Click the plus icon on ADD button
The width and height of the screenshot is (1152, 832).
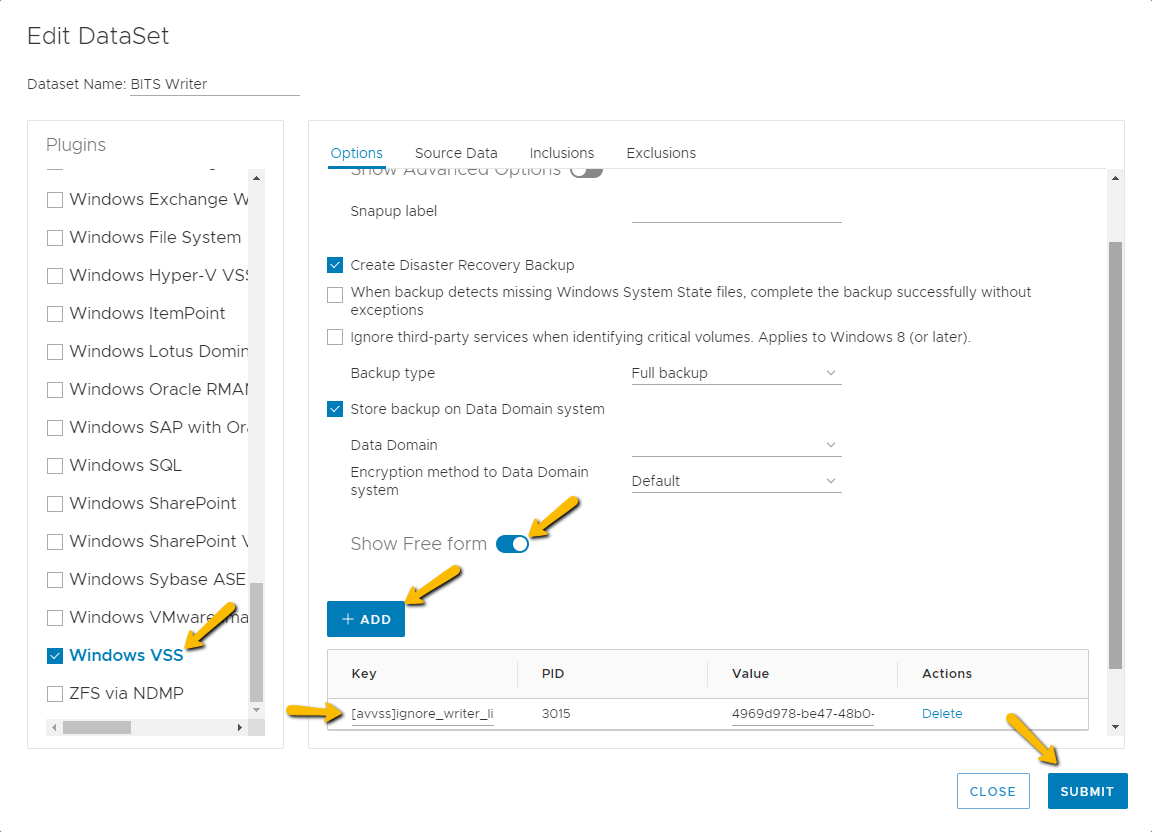coord(348,619)
